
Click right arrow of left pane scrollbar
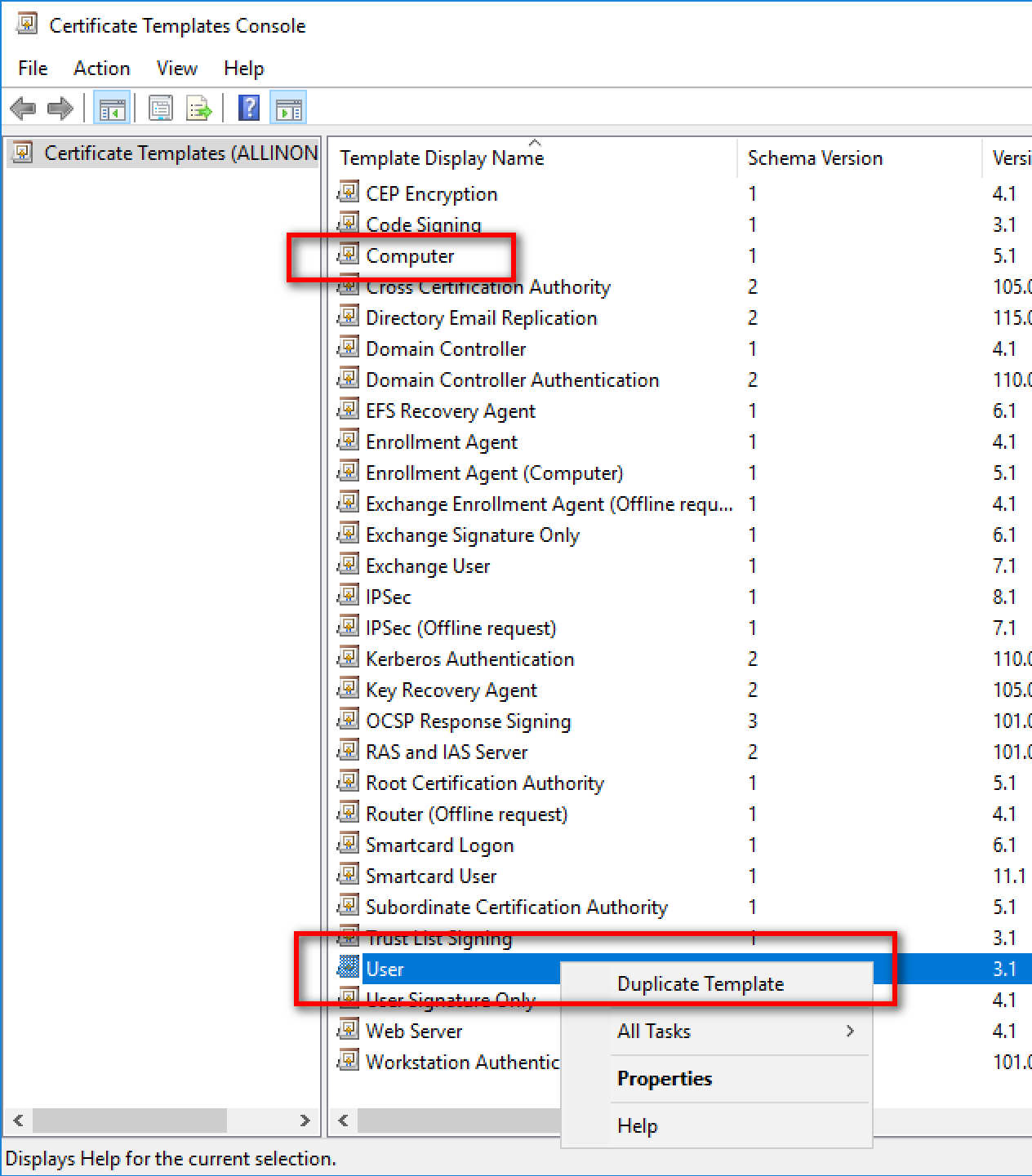click(x=305, y=1121)
